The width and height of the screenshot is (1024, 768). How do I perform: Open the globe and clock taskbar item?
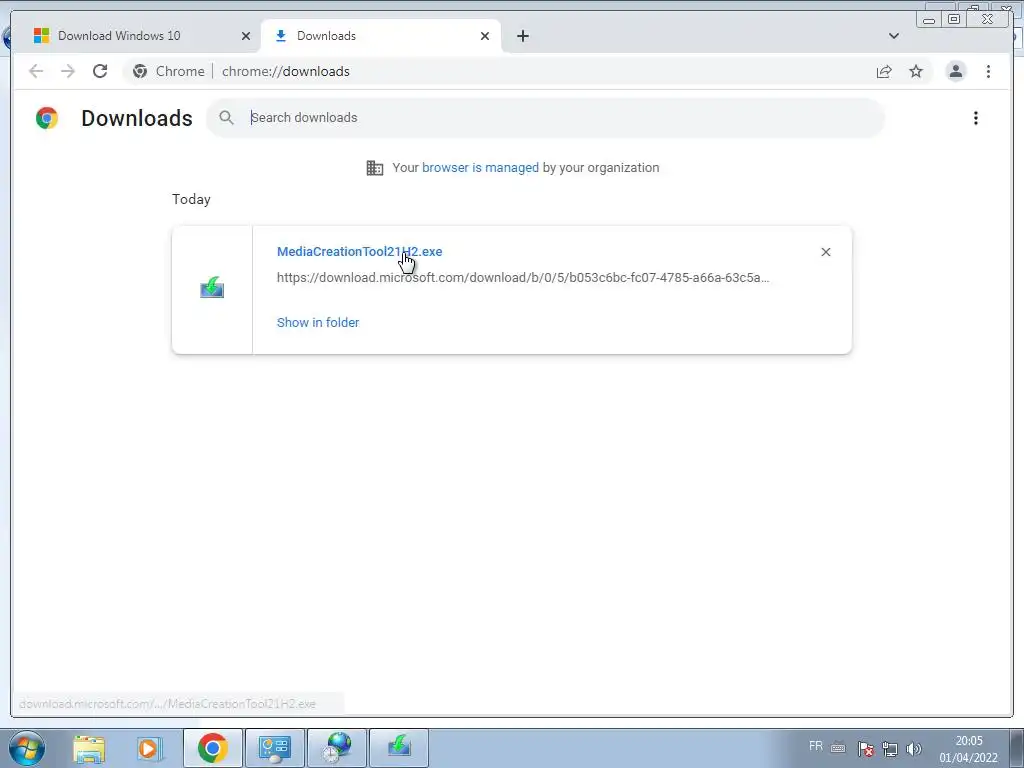coord(338,748)
